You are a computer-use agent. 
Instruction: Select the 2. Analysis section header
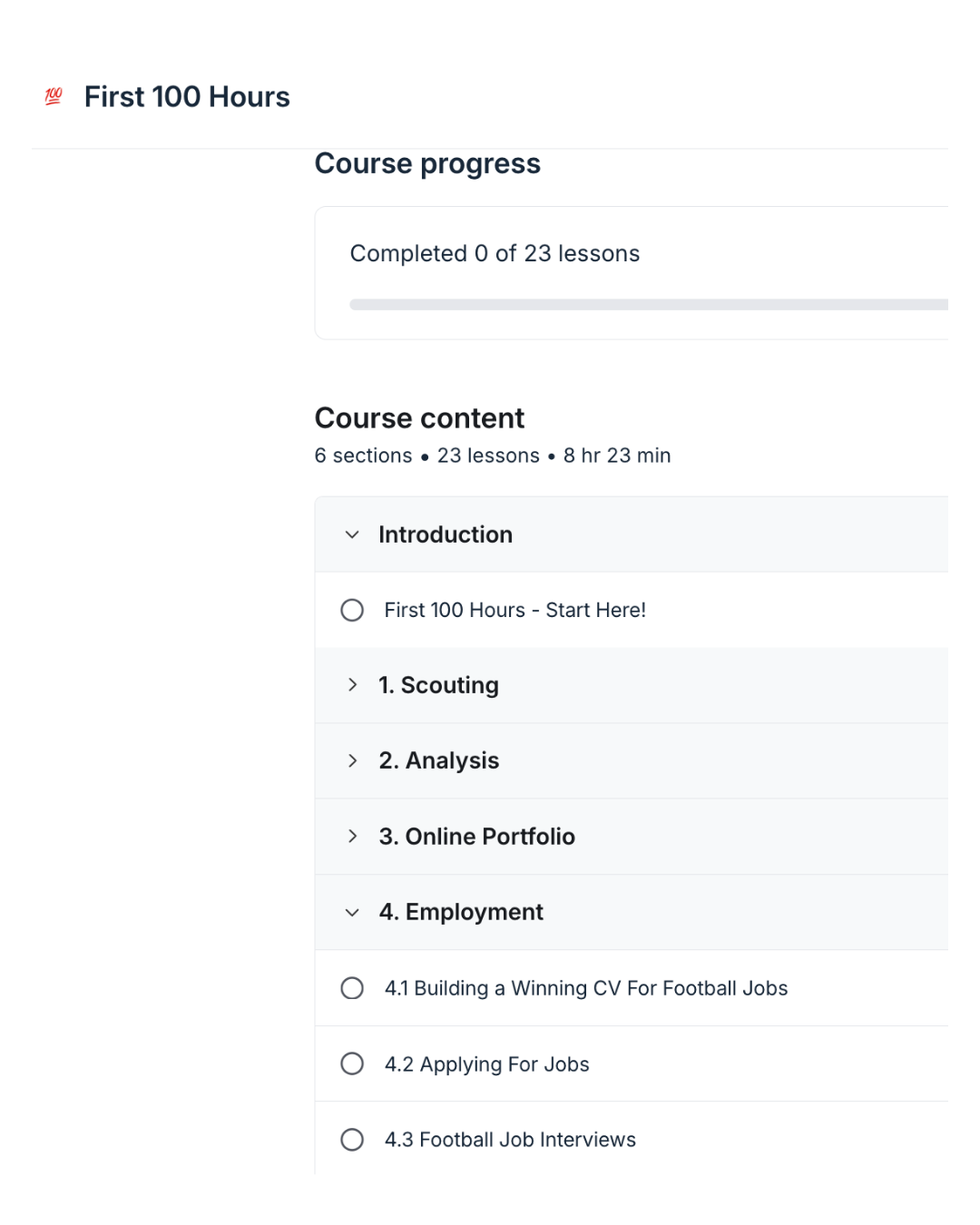[439, 760]
